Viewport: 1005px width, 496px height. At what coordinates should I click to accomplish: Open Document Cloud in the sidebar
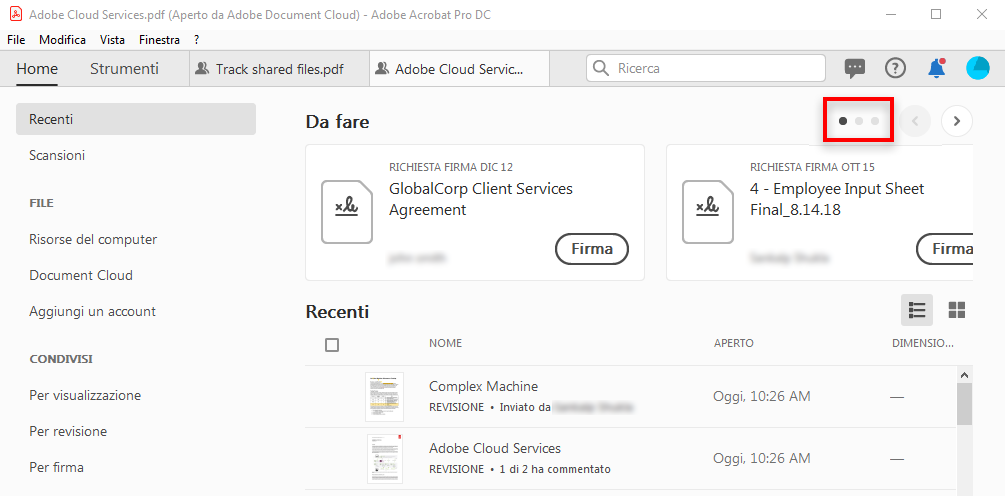click(81, 275)
